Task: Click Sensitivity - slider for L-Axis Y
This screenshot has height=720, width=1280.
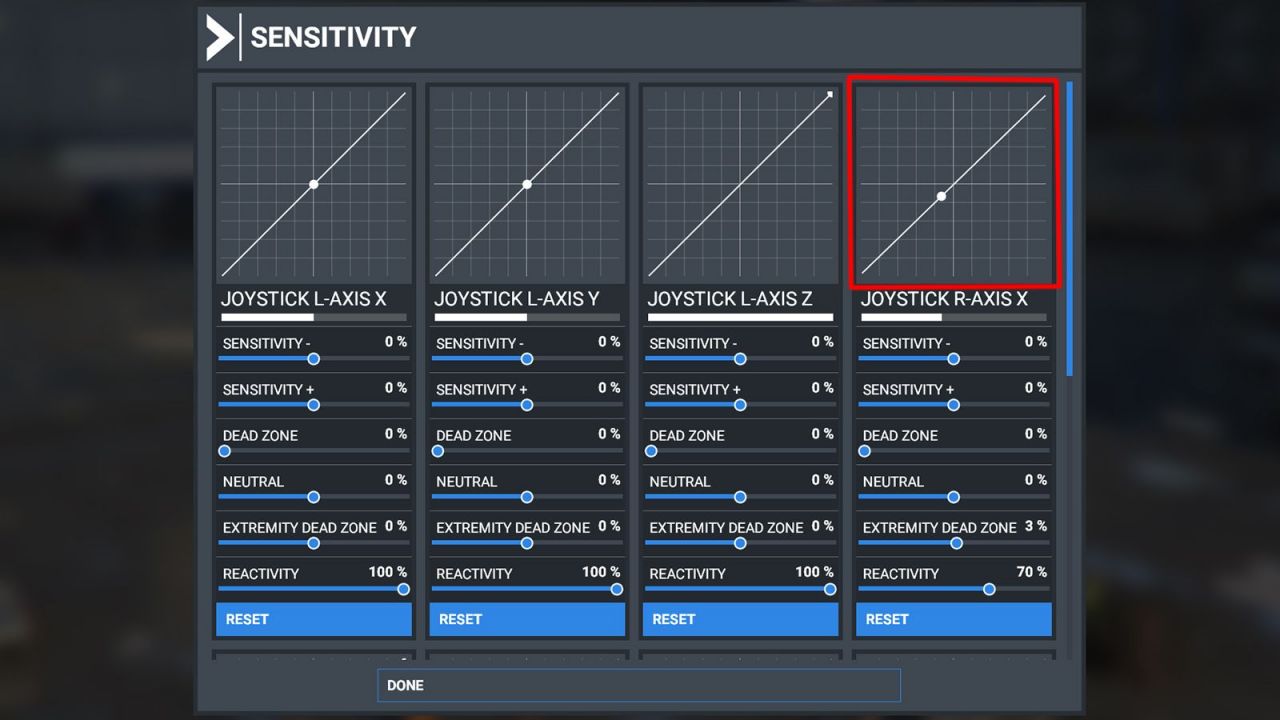Action: (x=527, y=359)
